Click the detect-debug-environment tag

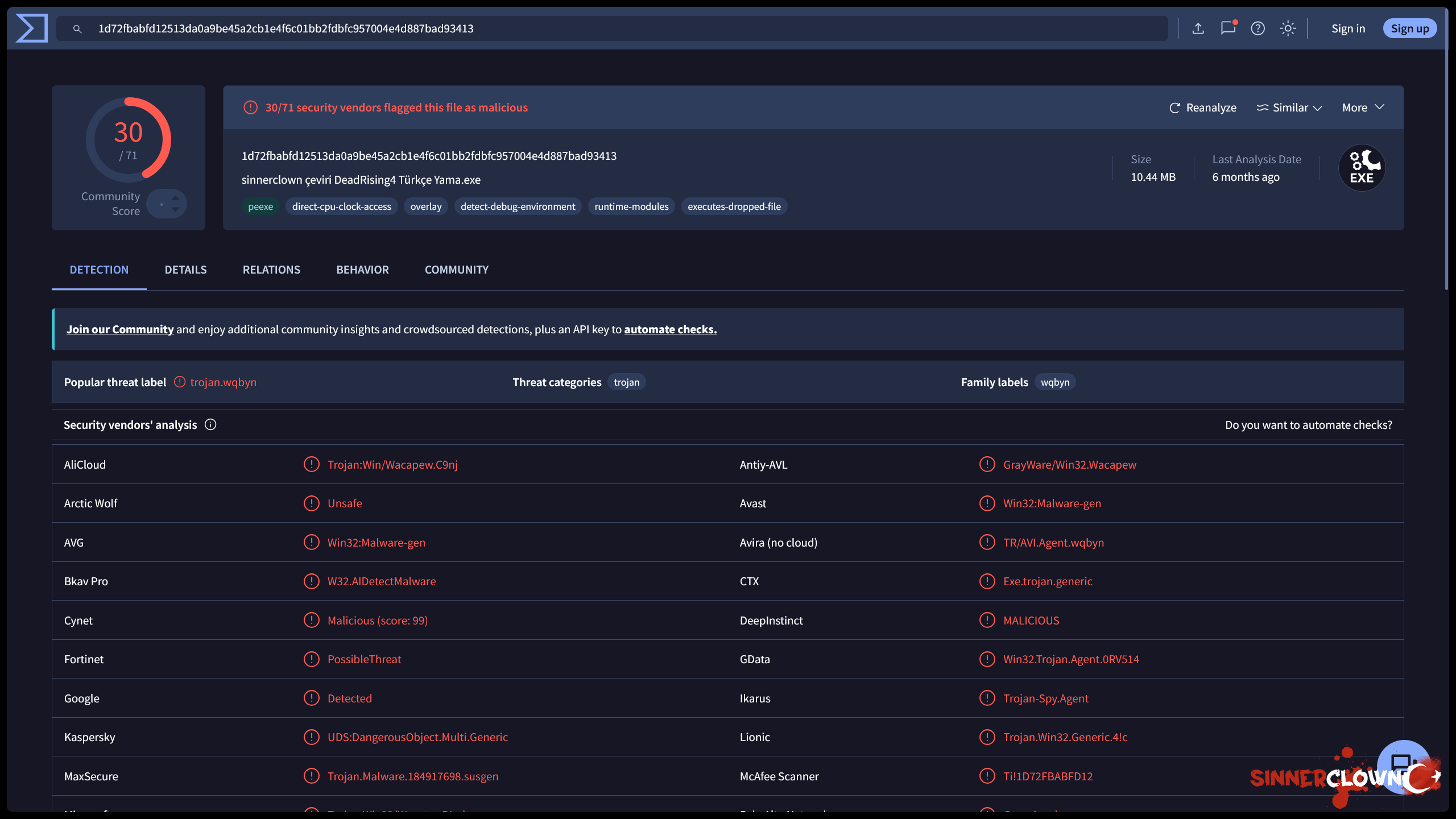[x=518, y=206]
